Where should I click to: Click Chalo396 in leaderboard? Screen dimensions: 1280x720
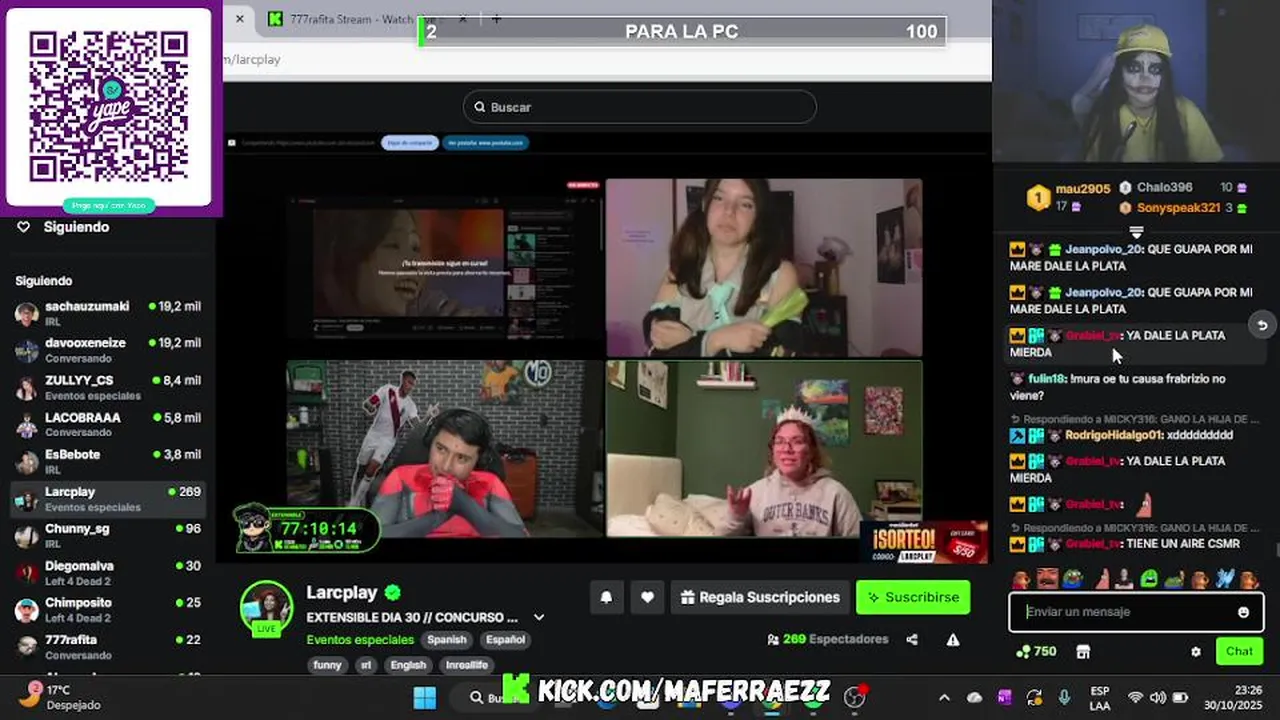tap(1165, 187)
